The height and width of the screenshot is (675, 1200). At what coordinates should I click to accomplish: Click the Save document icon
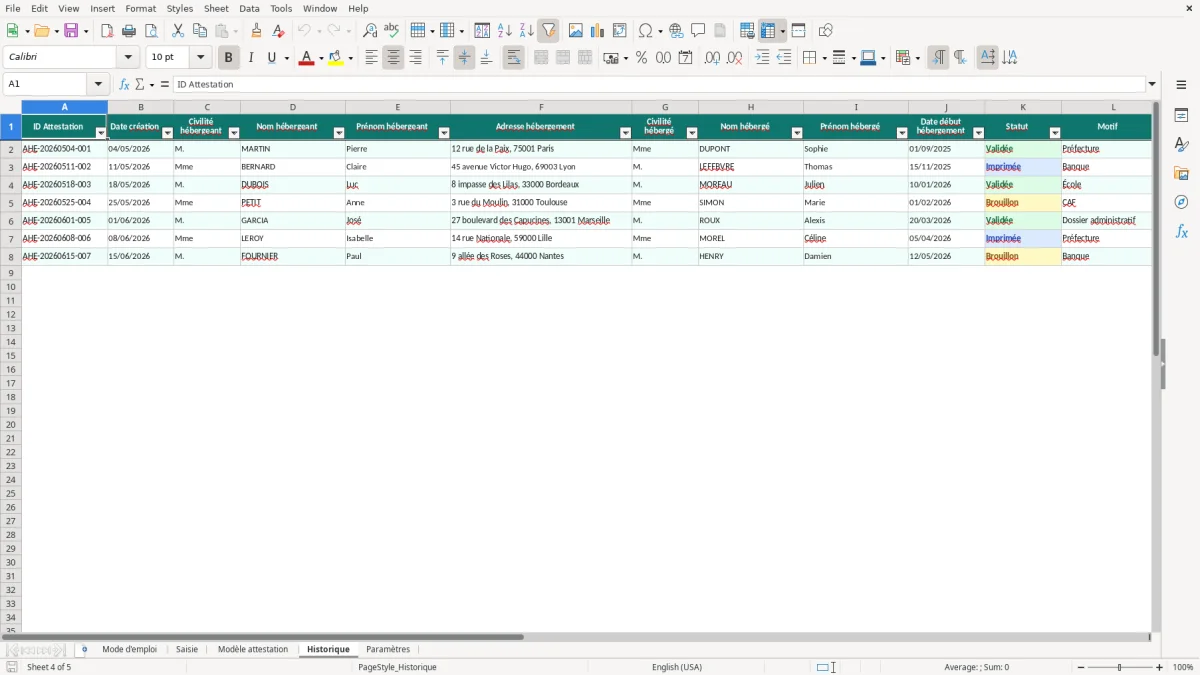click(71, 31)
